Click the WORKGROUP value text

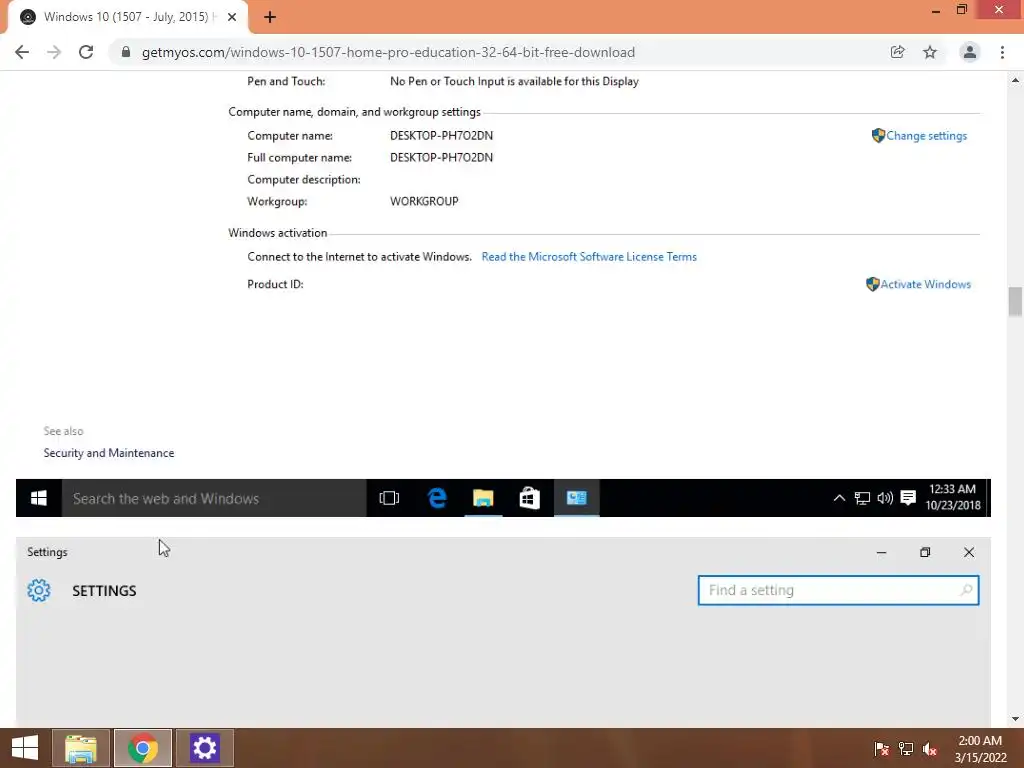click(x=424, y=201)
